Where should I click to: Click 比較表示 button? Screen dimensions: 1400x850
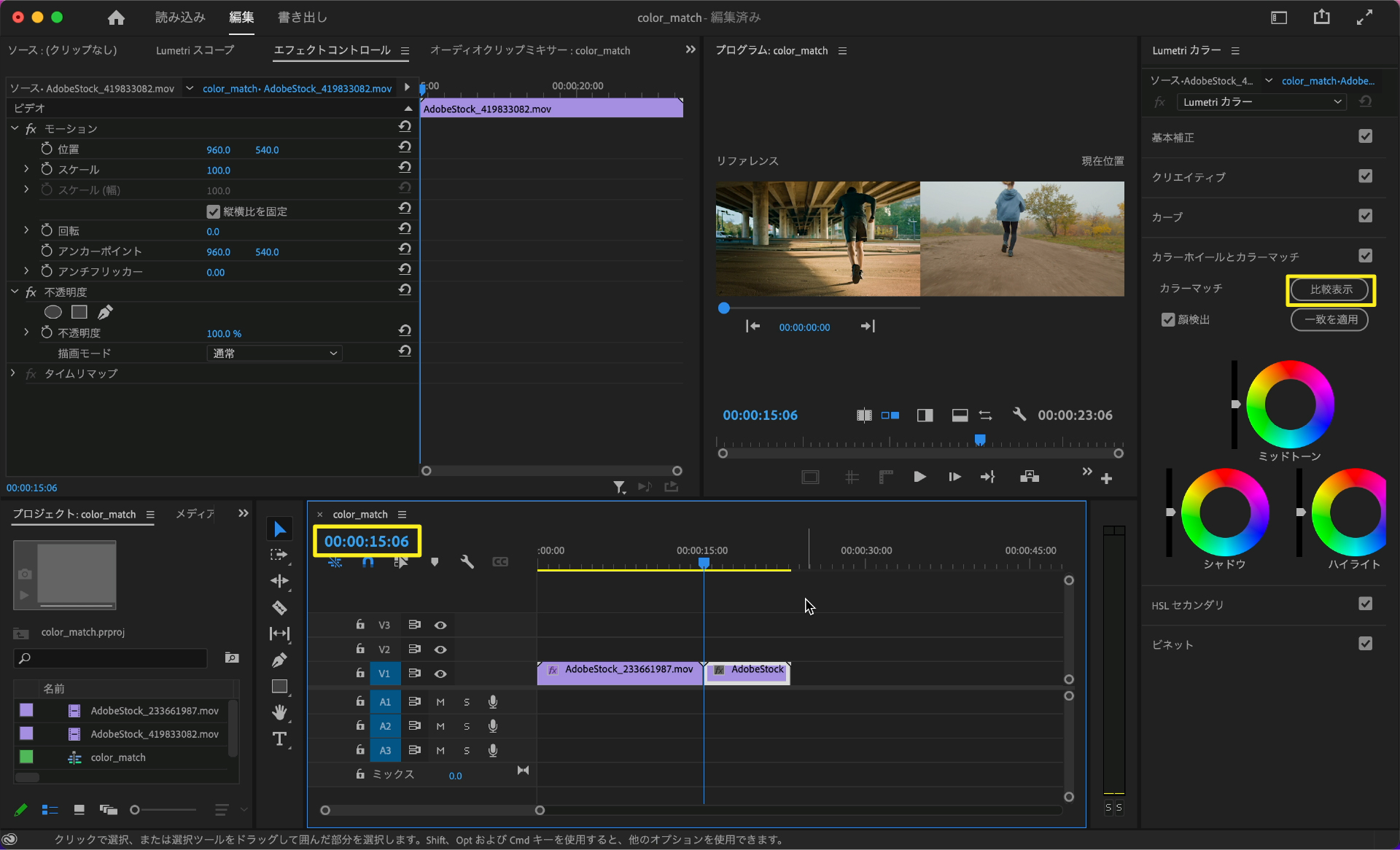tap(1330, 289)
